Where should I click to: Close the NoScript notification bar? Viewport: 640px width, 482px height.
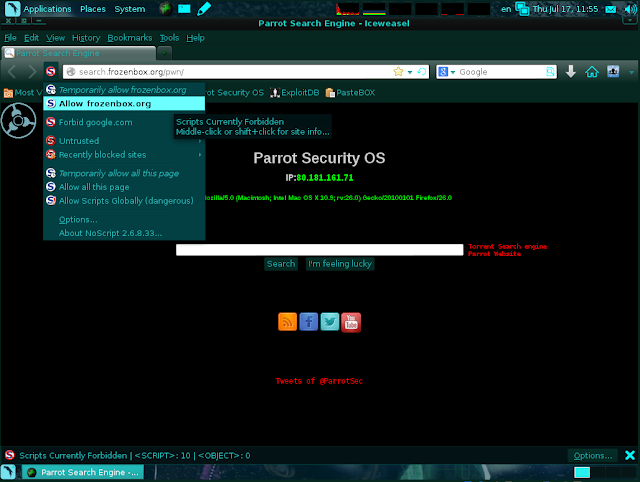click(630, 455)
